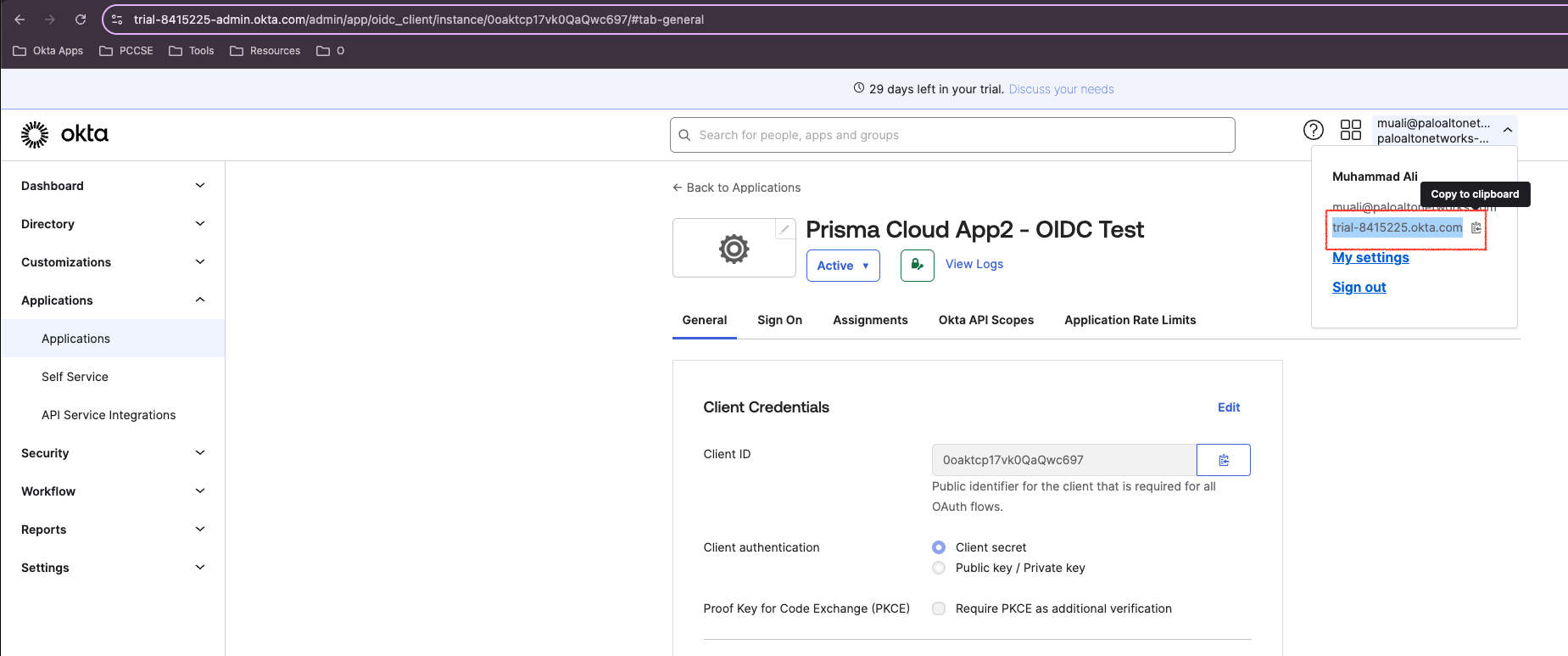Expand the Security sidebar section
The height and width of the screenshot is (656, 1568).
[x=113, y=453]
